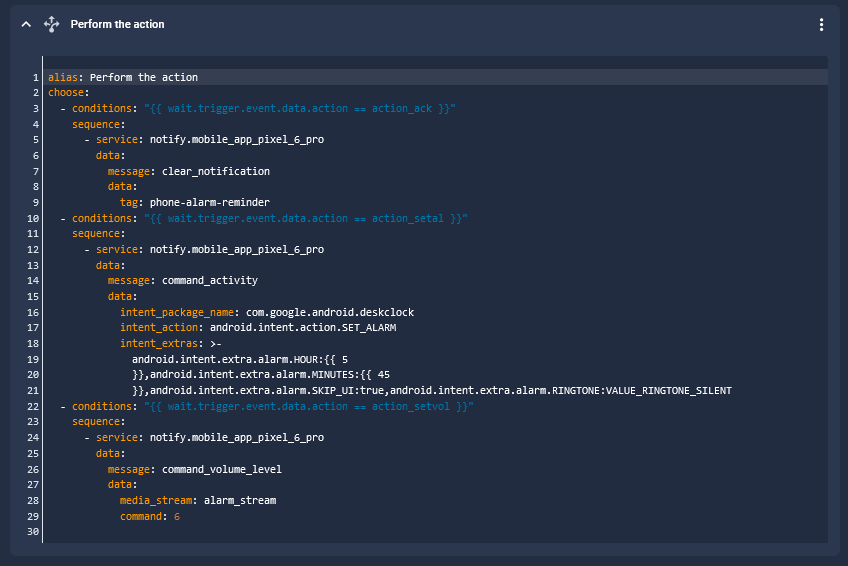848x566 pixels.
Task: Click line number 3 in the gutter
Action: coord(36,108)
